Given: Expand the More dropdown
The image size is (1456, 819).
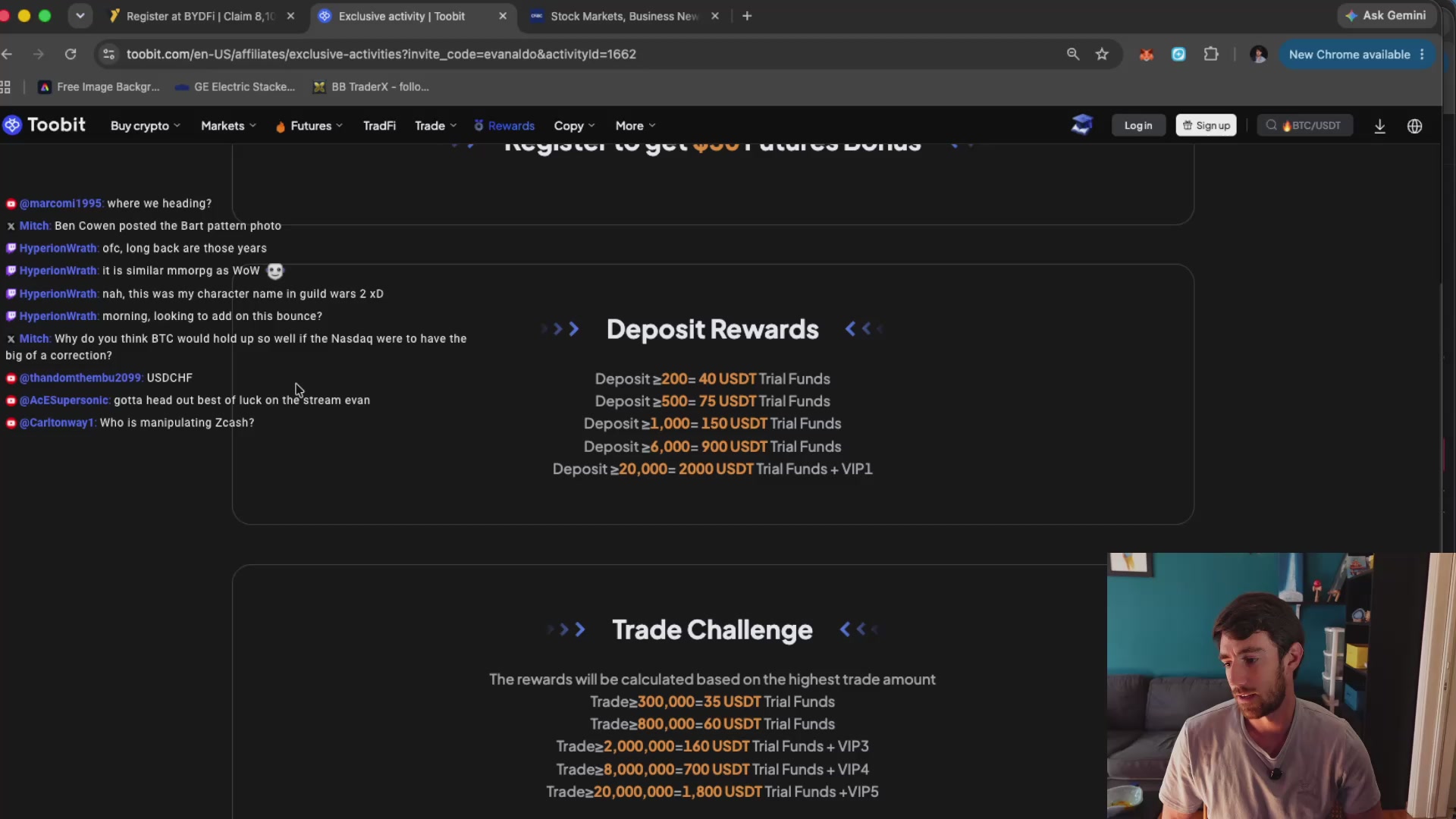Looking at the screenshot, I should point(635,126).
